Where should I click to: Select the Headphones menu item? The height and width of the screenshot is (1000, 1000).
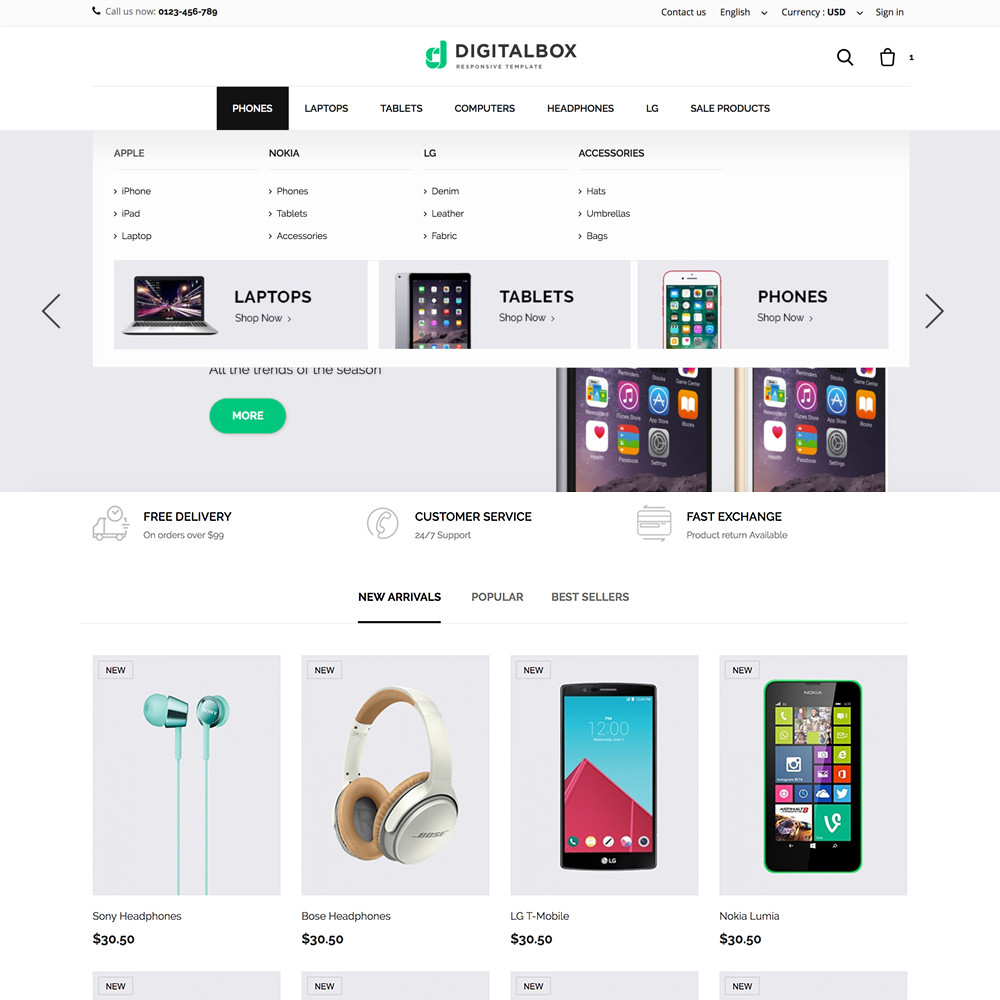point(580,108)
